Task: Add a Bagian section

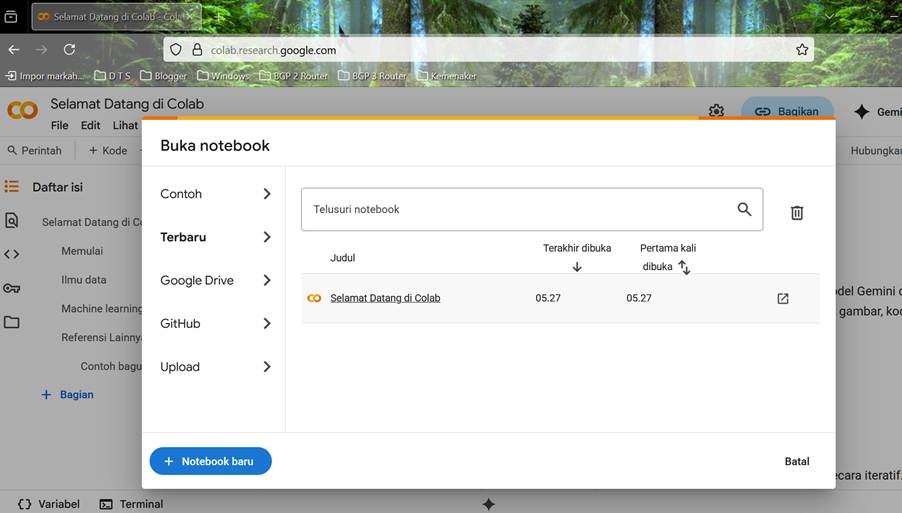Action: (67, 395)
